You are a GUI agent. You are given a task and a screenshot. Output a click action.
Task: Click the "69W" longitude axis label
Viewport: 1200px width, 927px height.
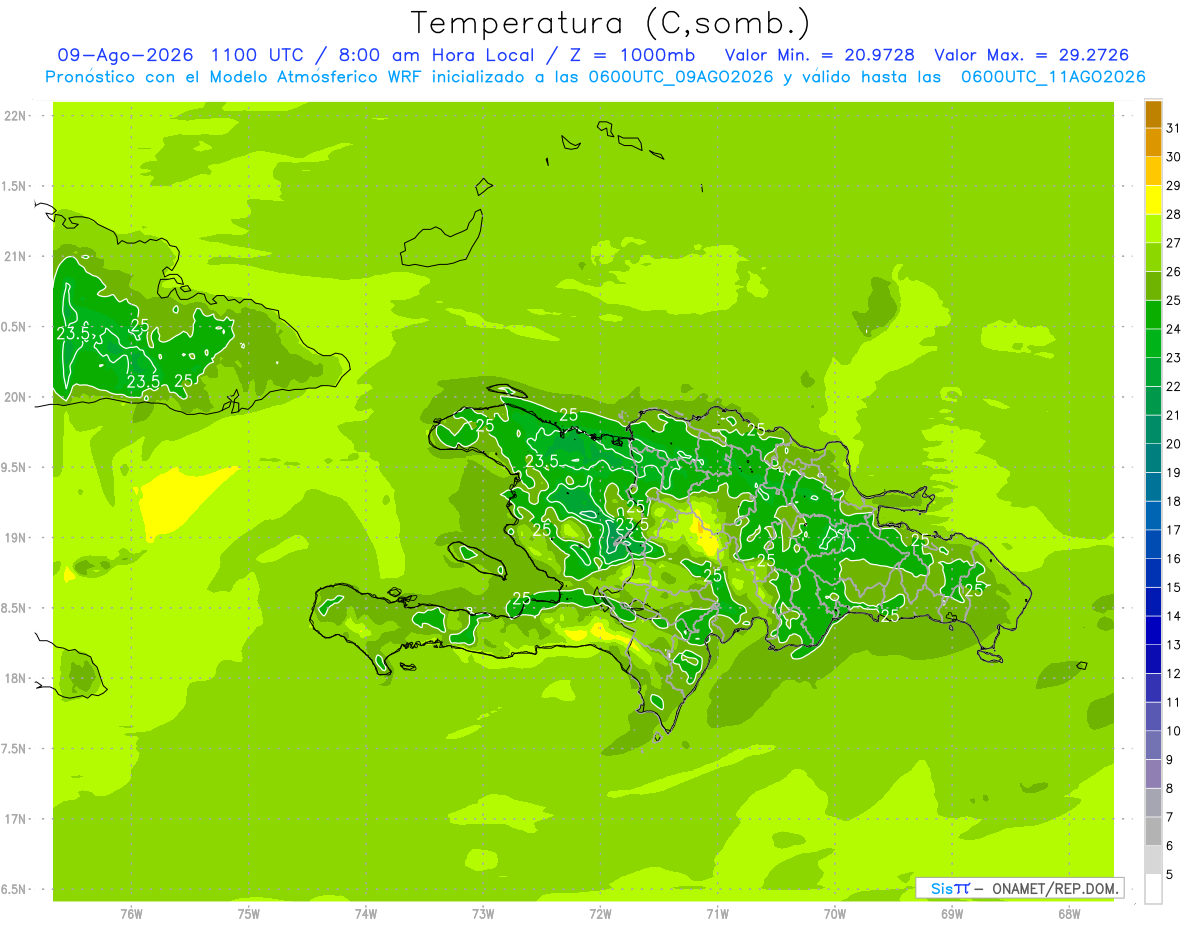(952, 914)
